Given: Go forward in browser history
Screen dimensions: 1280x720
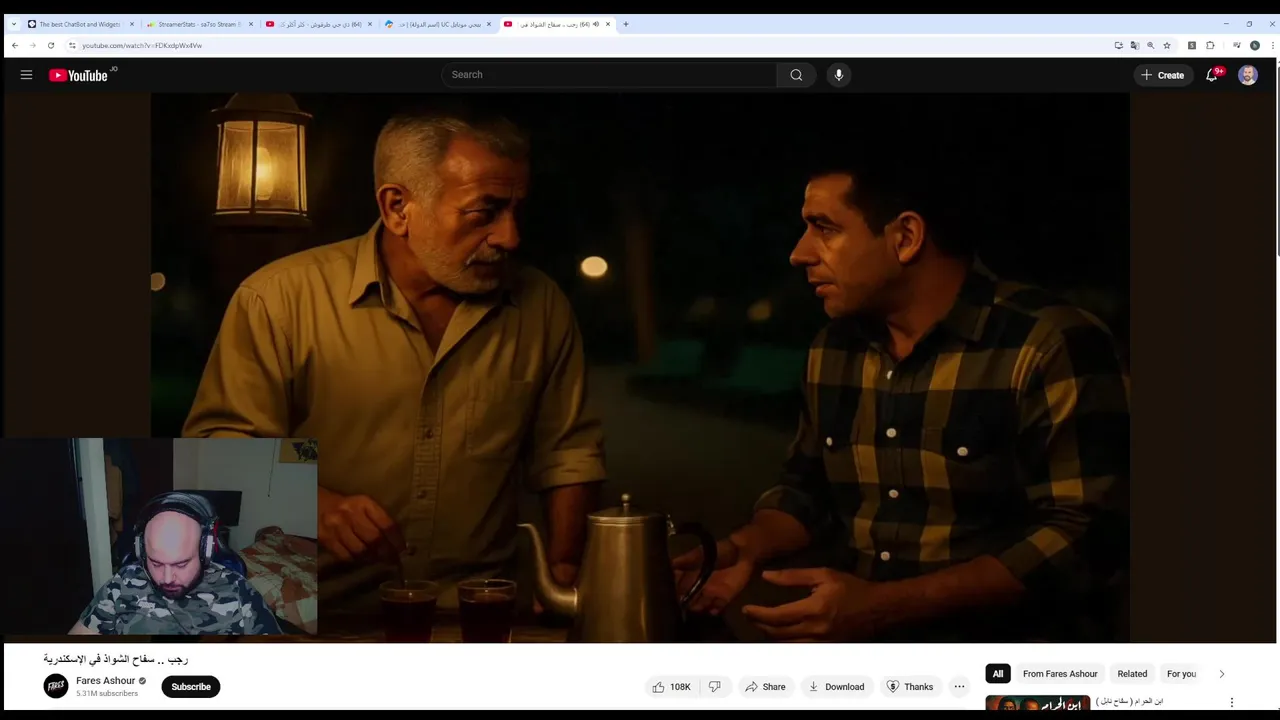Looking at the screenshot, I should 33,45.
